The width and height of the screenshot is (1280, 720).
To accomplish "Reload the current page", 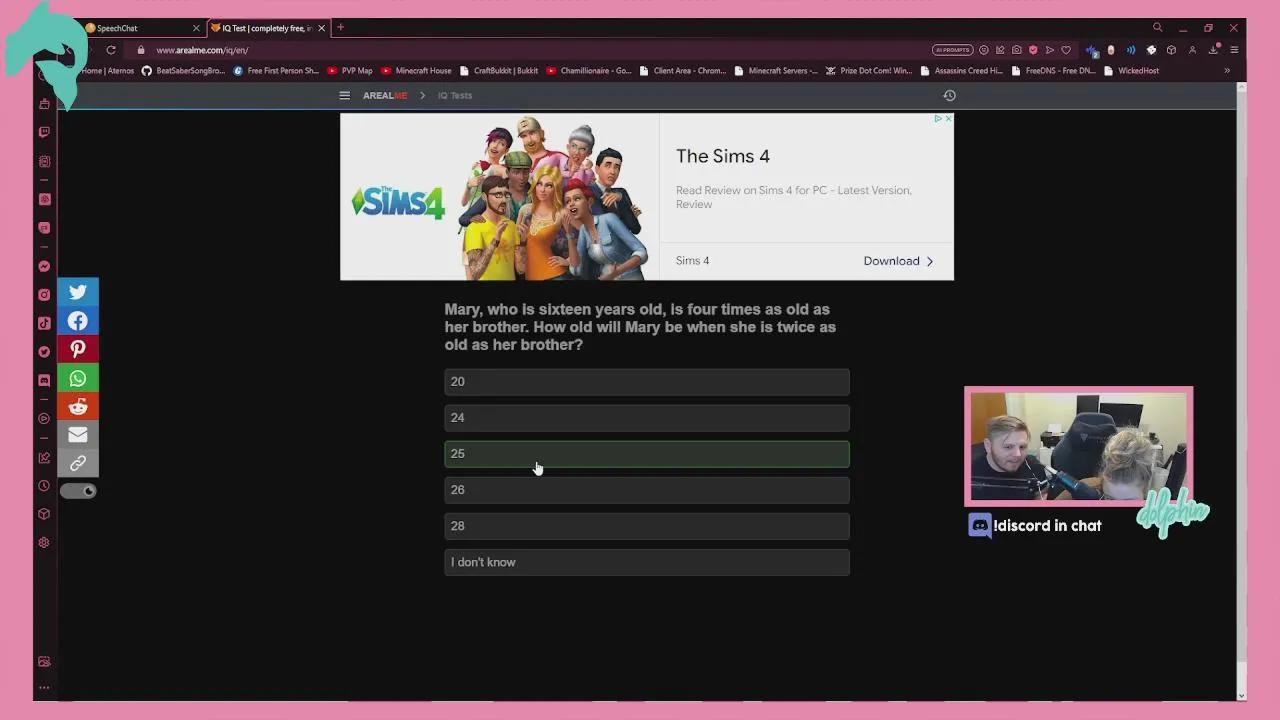I will (111, 50).
